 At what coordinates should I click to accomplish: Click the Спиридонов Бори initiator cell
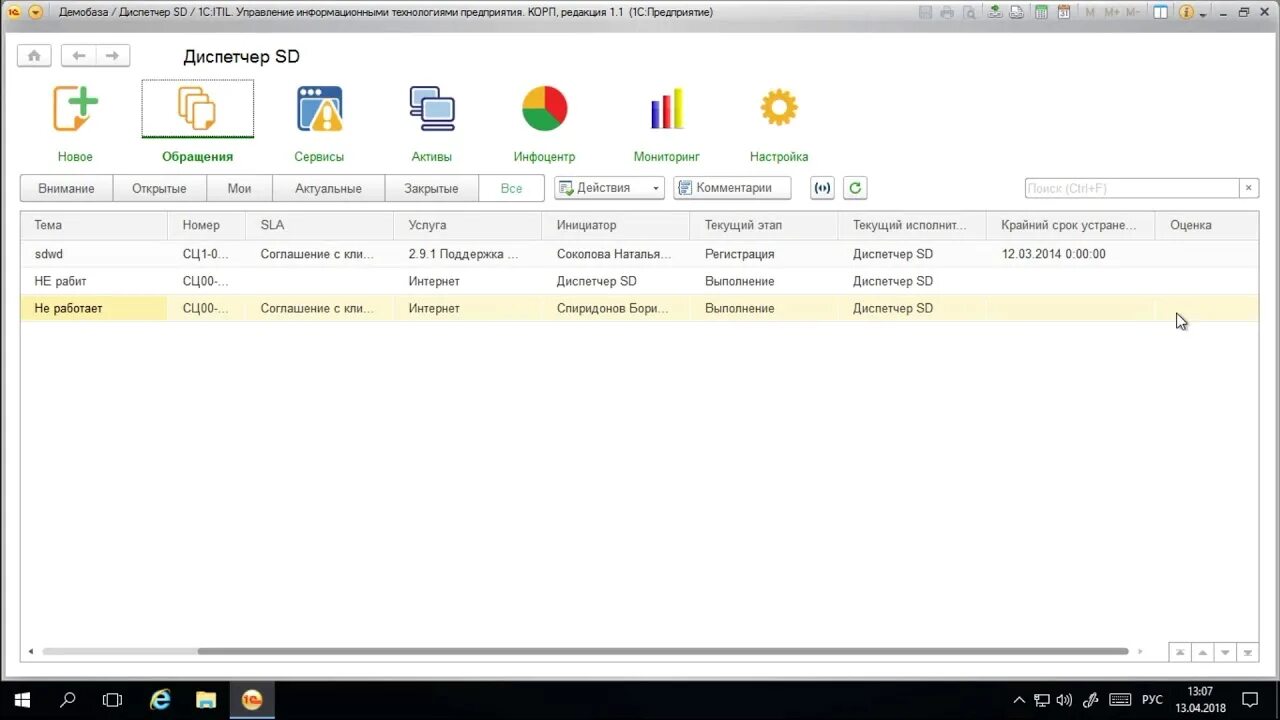(x=615, y=308)
